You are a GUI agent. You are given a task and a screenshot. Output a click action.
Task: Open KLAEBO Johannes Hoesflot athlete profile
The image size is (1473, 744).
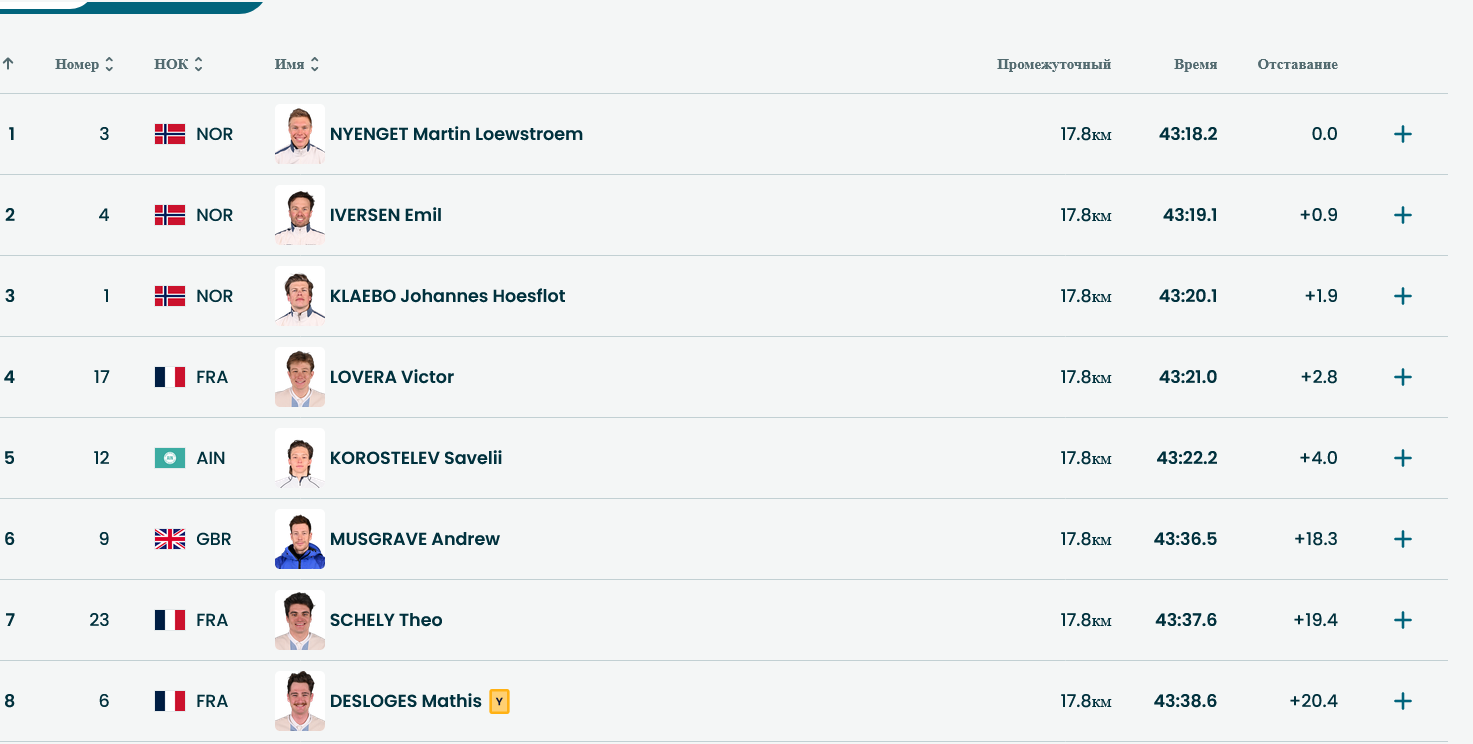tap(447, 296)
